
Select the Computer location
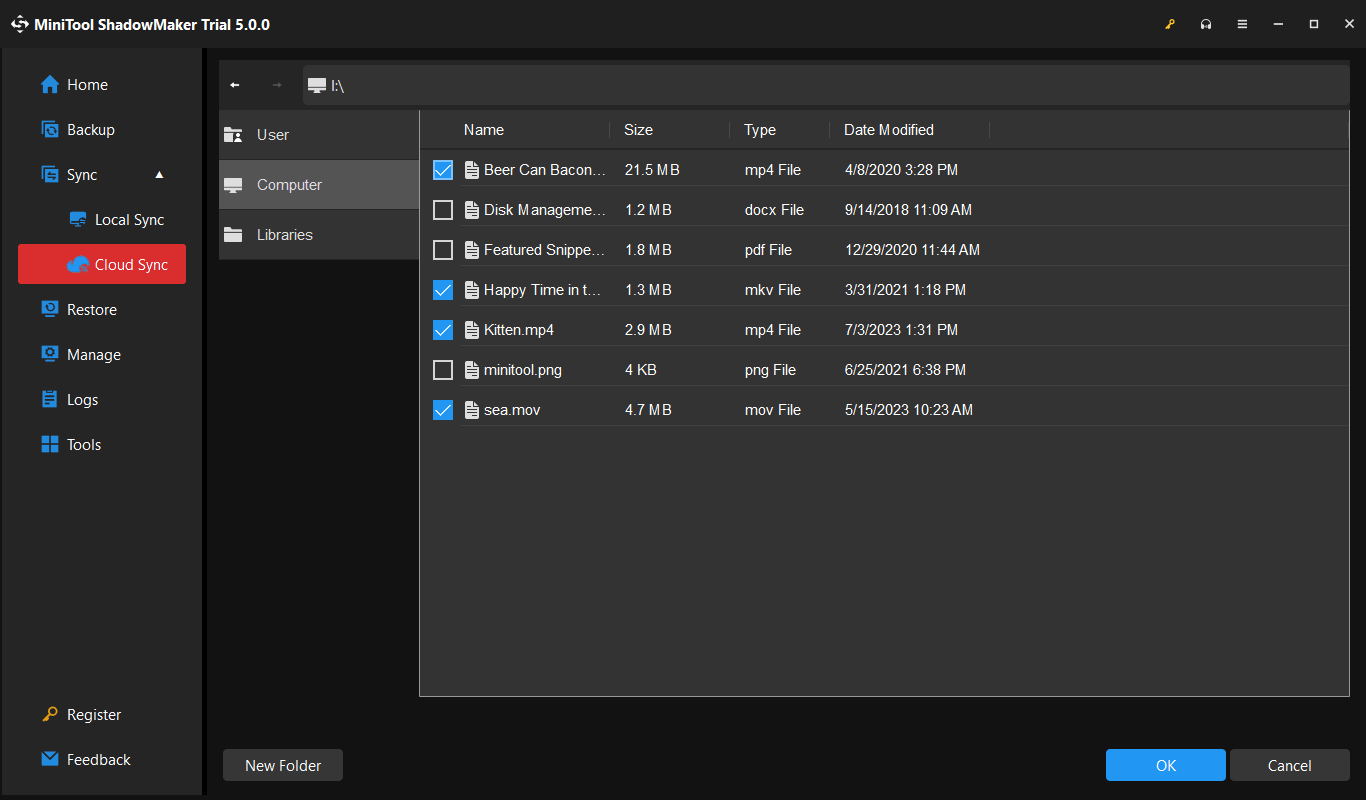click(319, 185)
